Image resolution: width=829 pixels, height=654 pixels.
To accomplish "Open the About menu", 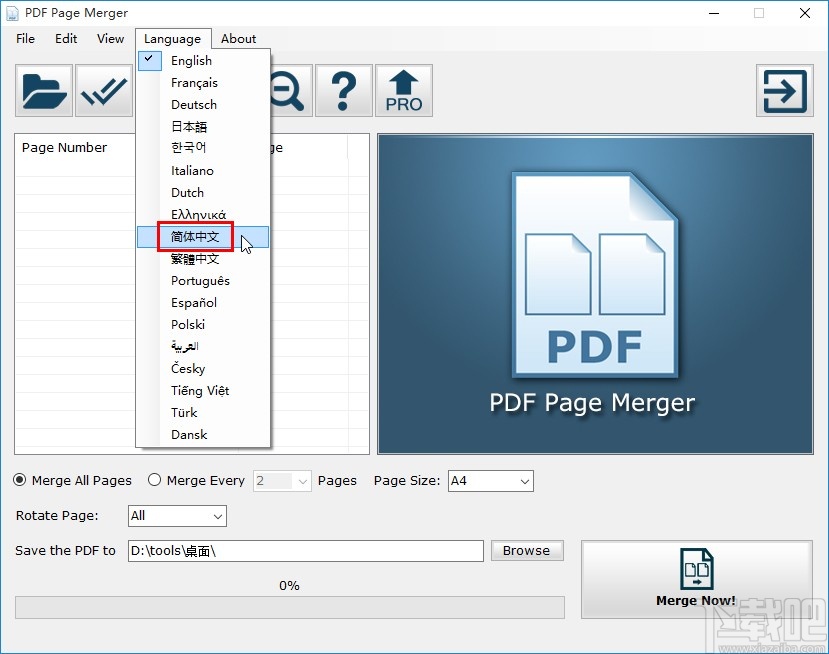I will 238,39.
